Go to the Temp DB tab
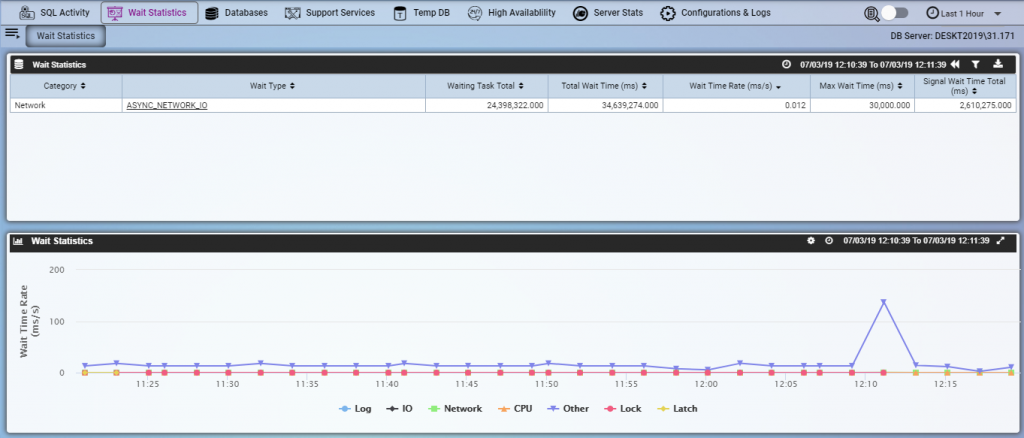Viewport: 1024px width, 438px height. tap(422, 12)
